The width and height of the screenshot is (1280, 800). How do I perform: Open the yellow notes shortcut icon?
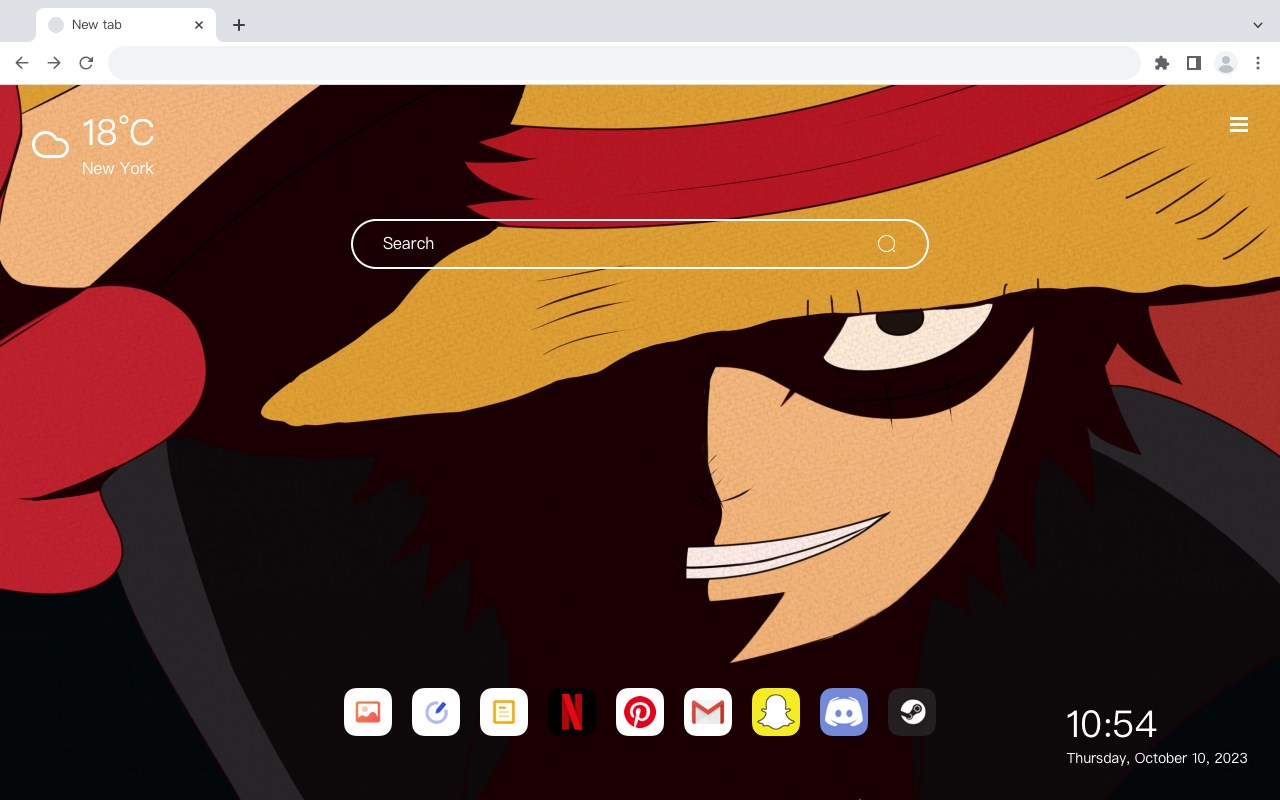click(504, 712)
